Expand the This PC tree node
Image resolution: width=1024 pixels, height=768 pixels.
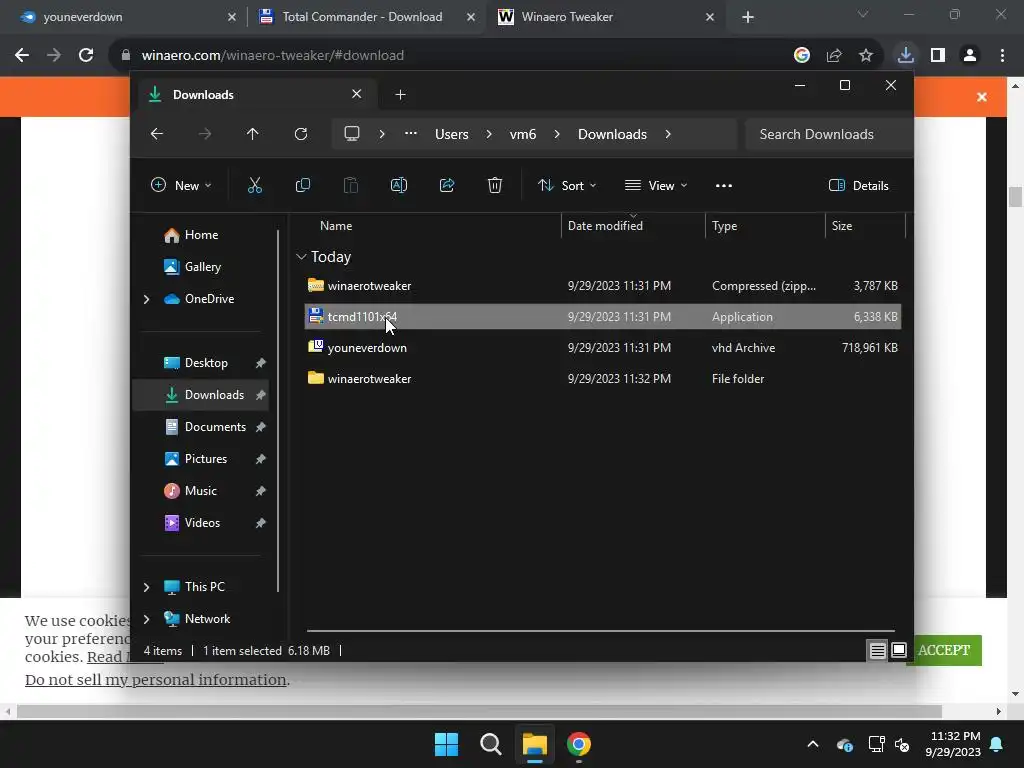click(x=146, y=587)
